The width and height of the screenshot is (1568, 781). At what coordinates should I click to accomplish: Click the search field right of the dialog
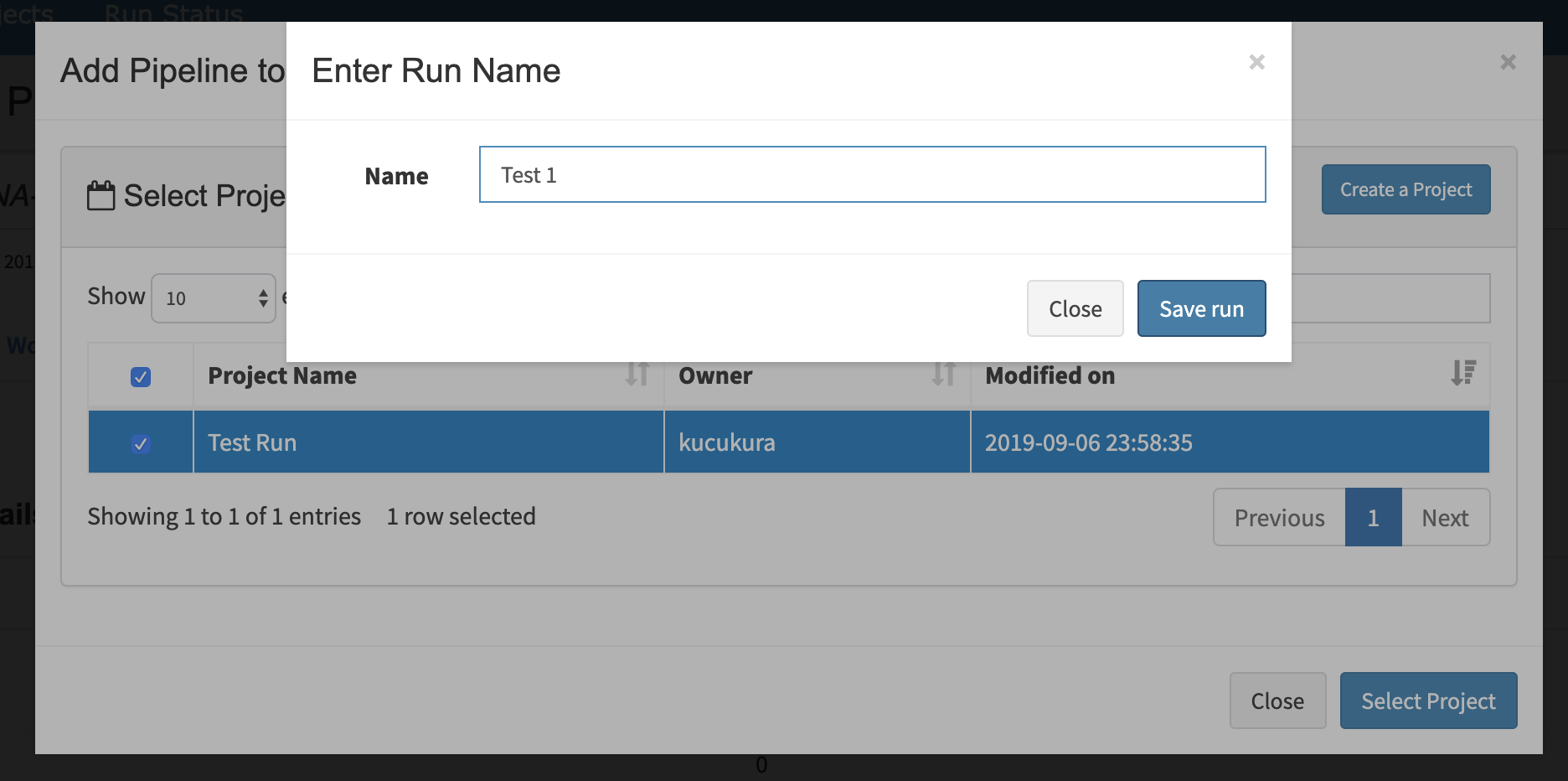(1390, 298)
